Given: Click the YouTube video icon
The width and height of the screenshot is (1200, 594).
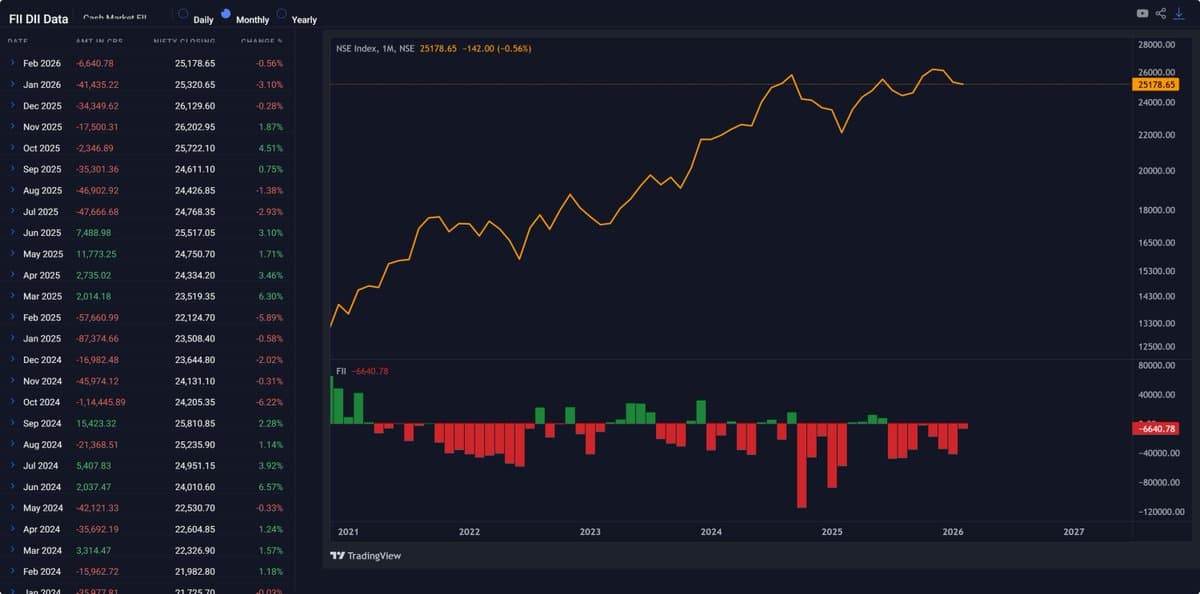Looking at the screenshot, I should [x=1142, y=13].
